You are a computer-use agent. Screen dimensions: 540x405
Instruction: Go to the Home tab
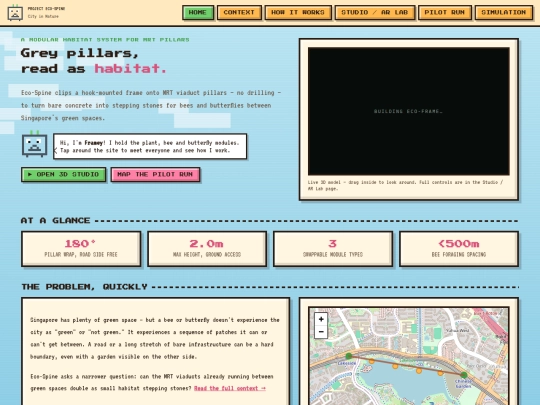point(198,13)
